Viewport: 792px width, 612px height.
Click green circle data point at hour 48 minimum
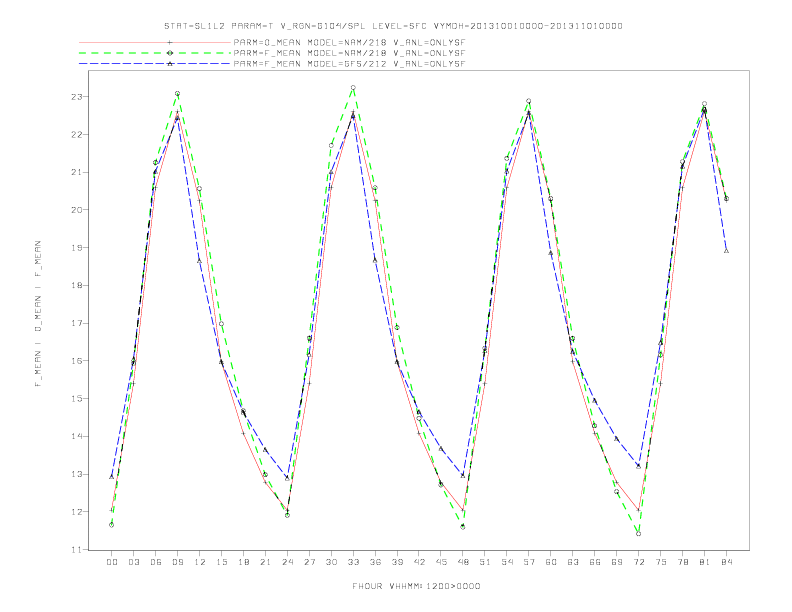click(x=463, y=527)
